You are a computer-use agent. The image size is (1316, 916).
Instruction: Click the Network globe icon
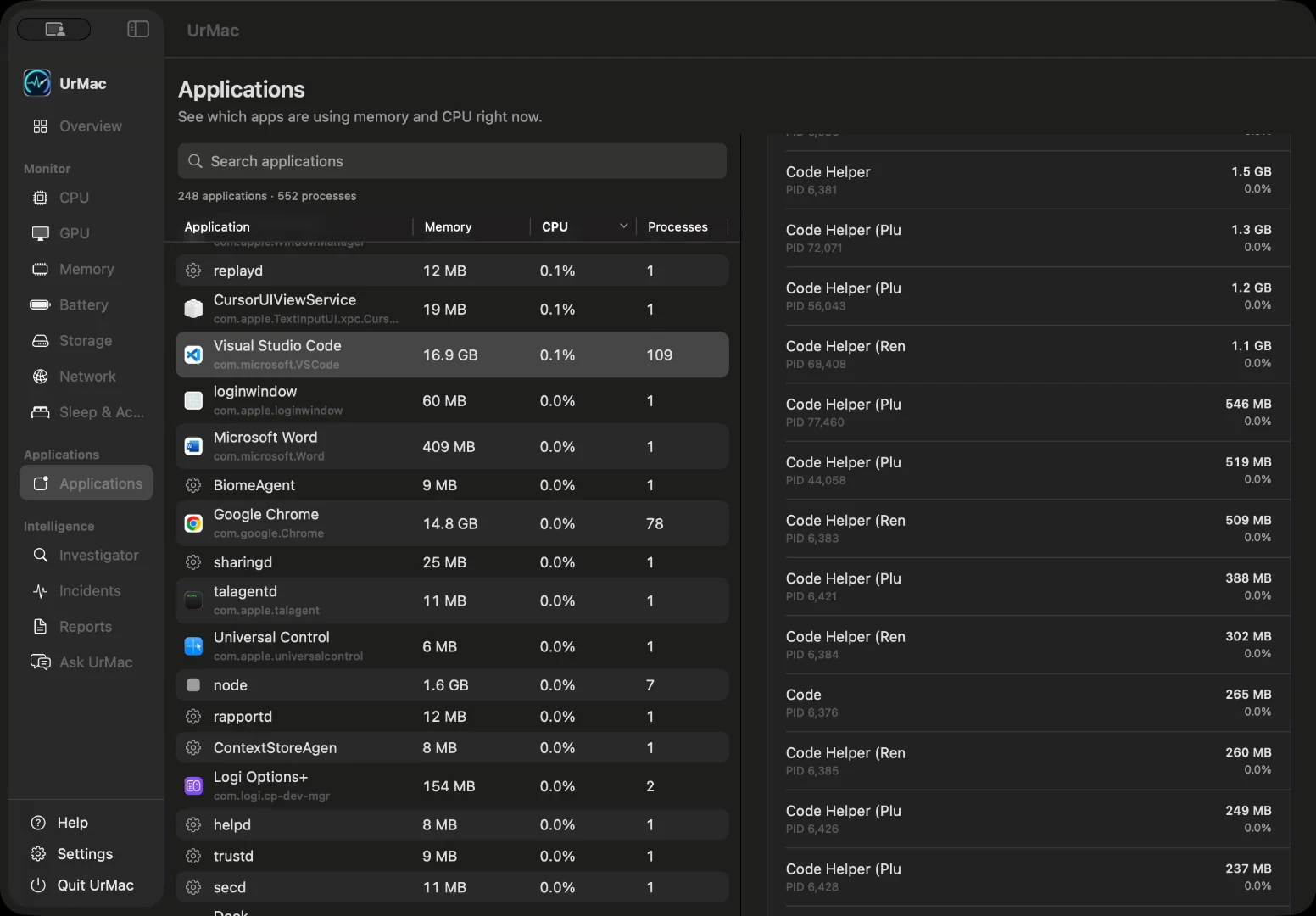(x=40, y=377)
